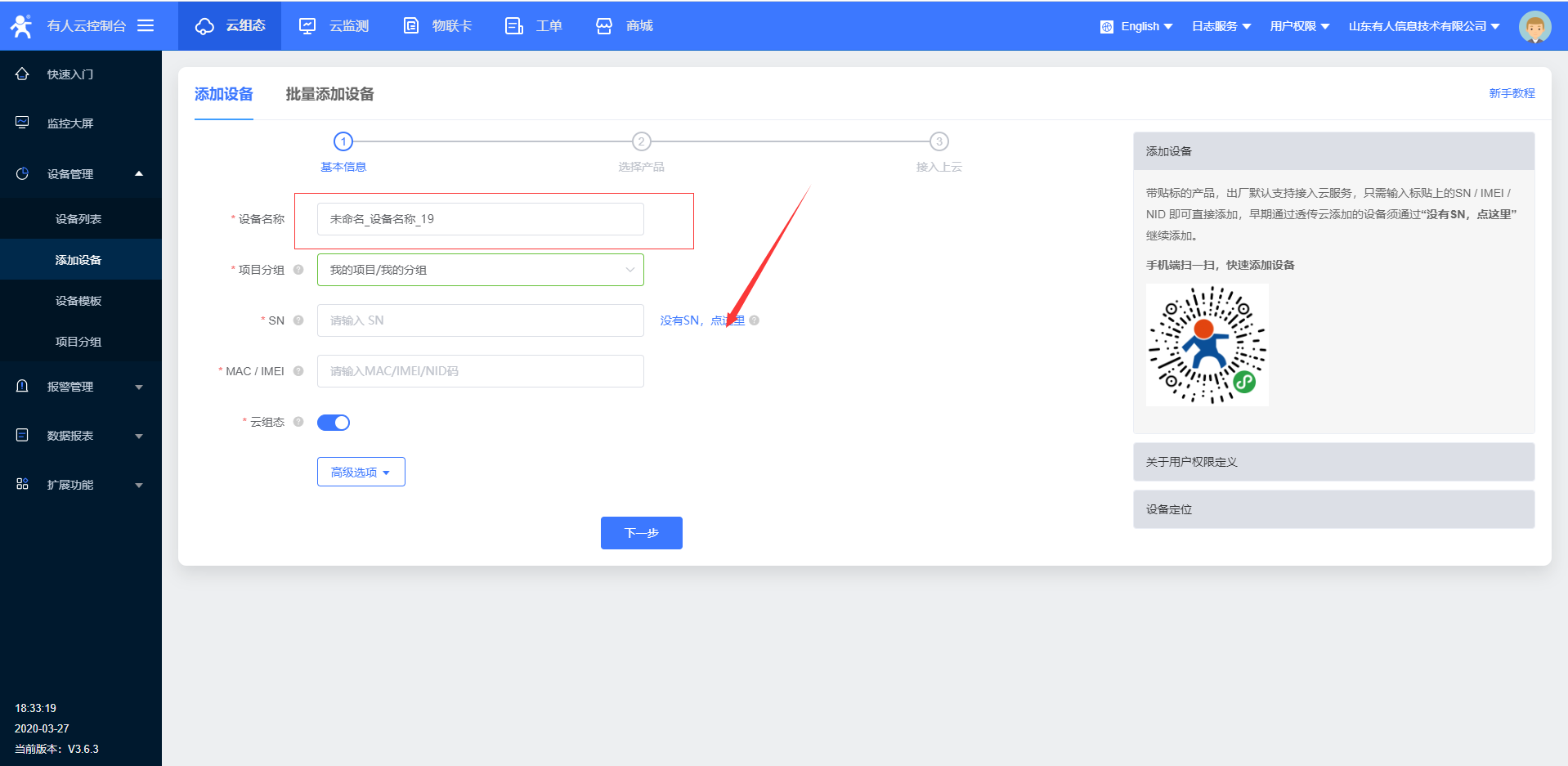The image size is (1568, 766).
Task: Open the English language dropdown
Action: tap(1137, 26)
